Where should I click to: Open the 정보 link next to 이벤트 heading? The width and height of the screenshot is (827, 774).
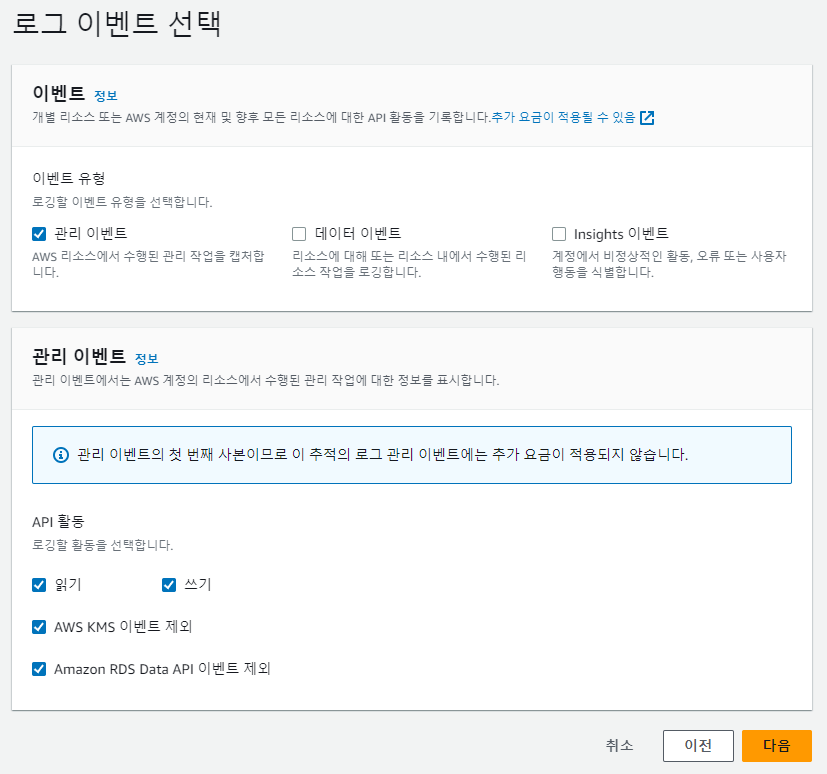pos(105,96)
